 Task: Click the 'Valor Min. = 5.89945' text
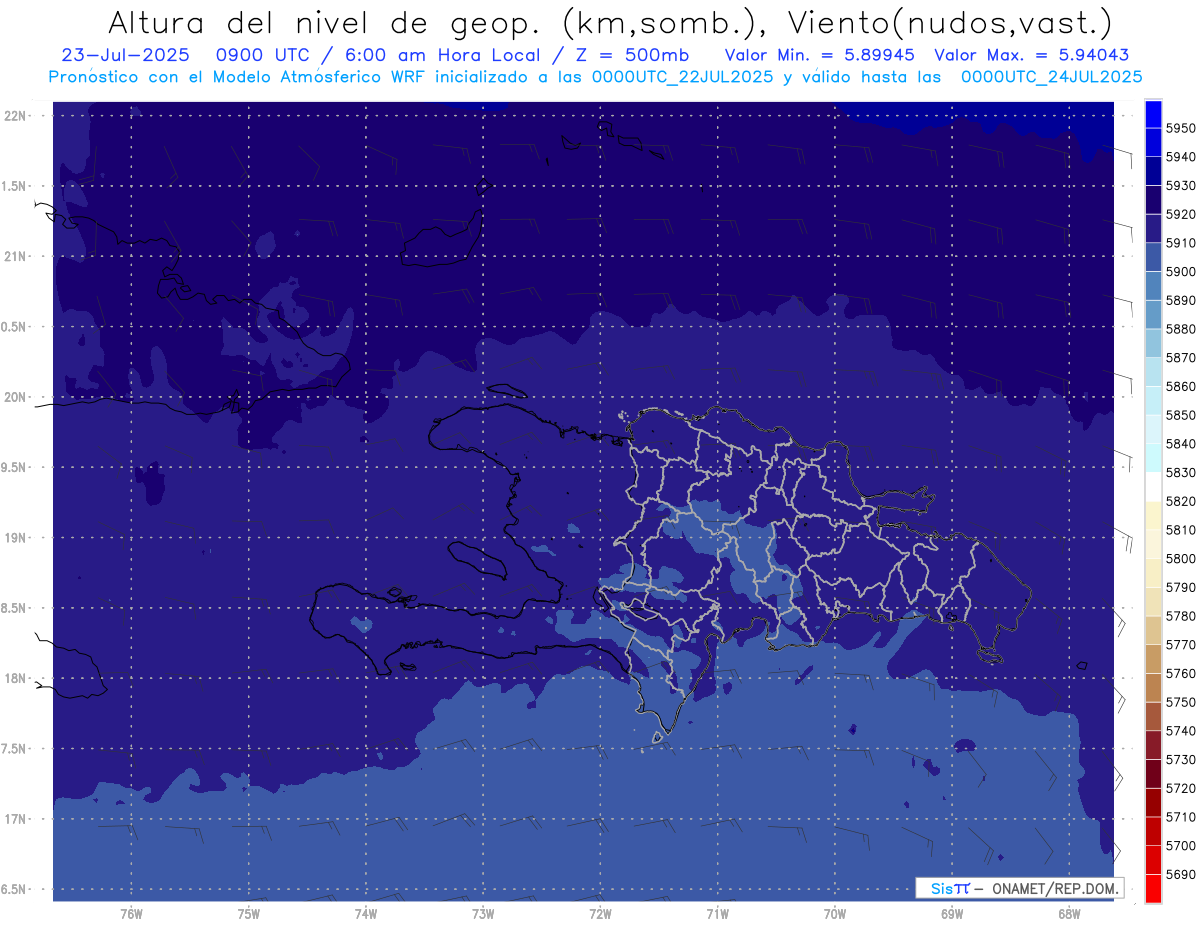tap(819, 56)
